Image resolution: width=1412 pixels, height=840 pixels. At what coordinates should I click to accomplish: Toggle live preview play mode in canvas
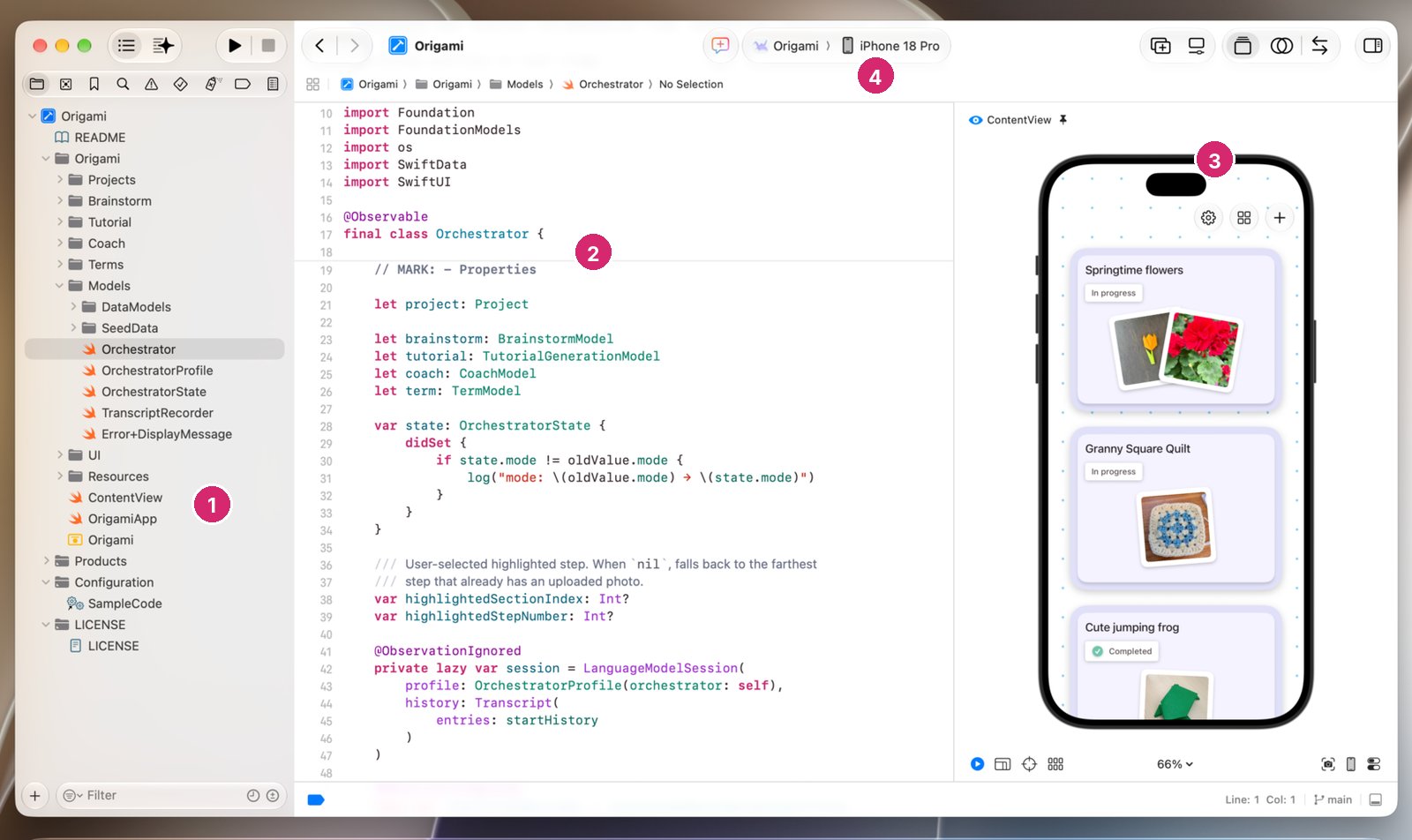977,764
